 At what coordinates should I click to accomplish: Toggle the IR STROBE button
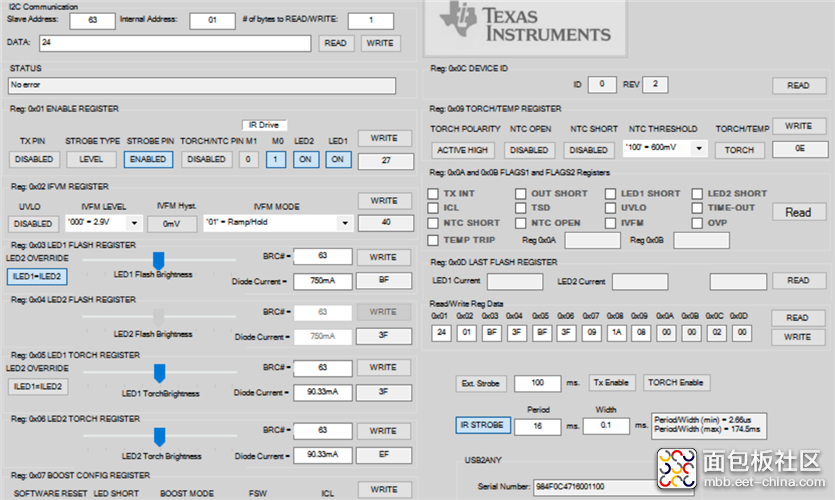click(x=482, y=425)
